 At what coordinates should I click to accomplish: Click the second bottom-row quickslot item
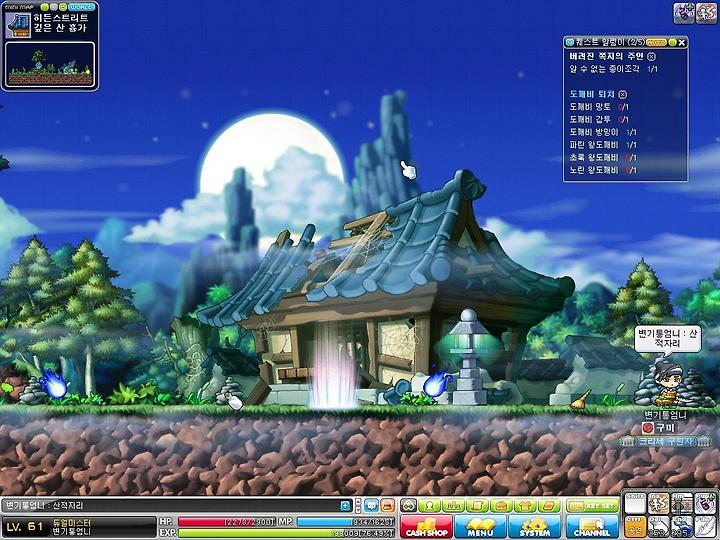658,527
